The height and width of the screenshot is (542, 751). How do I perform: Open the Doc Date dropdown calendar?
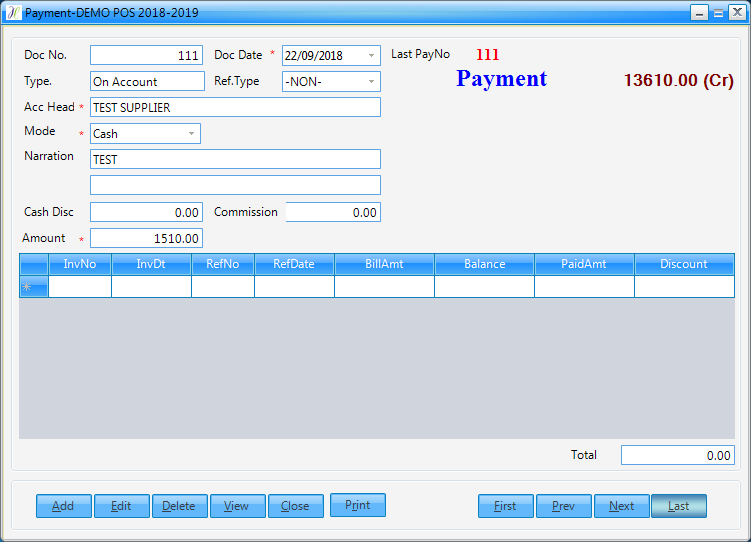(x=372, y=56)
